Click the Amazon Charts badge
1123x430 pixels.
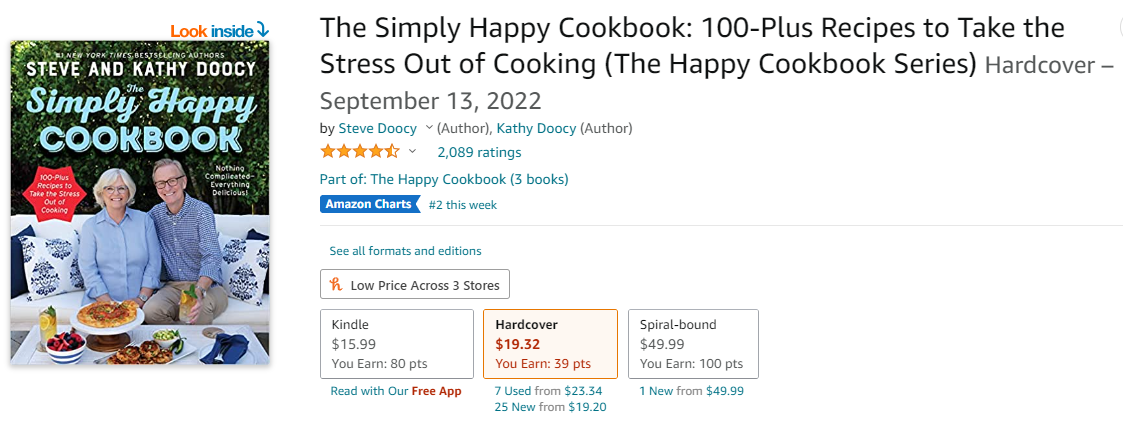(x=369, y=204)
